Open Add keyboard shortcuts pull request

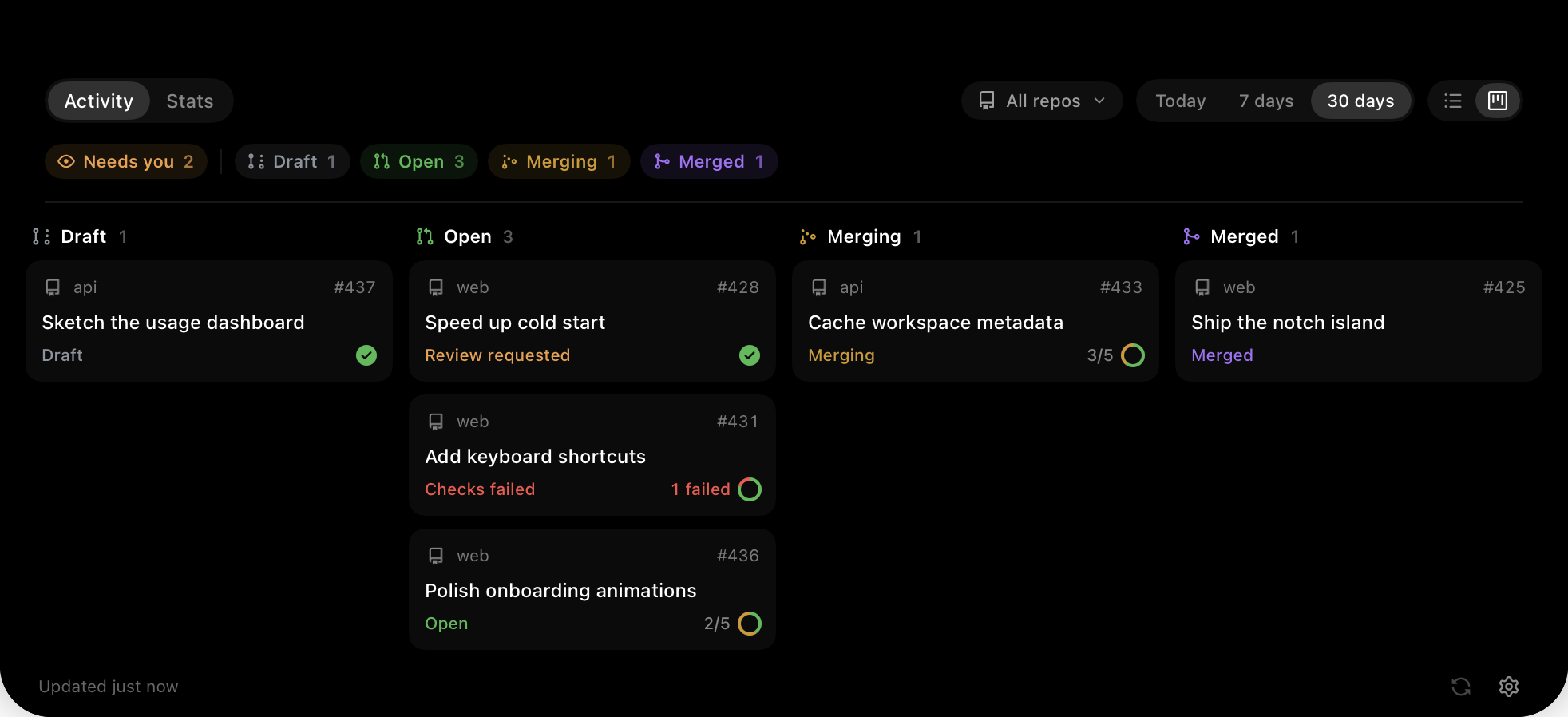pos(592,455)
